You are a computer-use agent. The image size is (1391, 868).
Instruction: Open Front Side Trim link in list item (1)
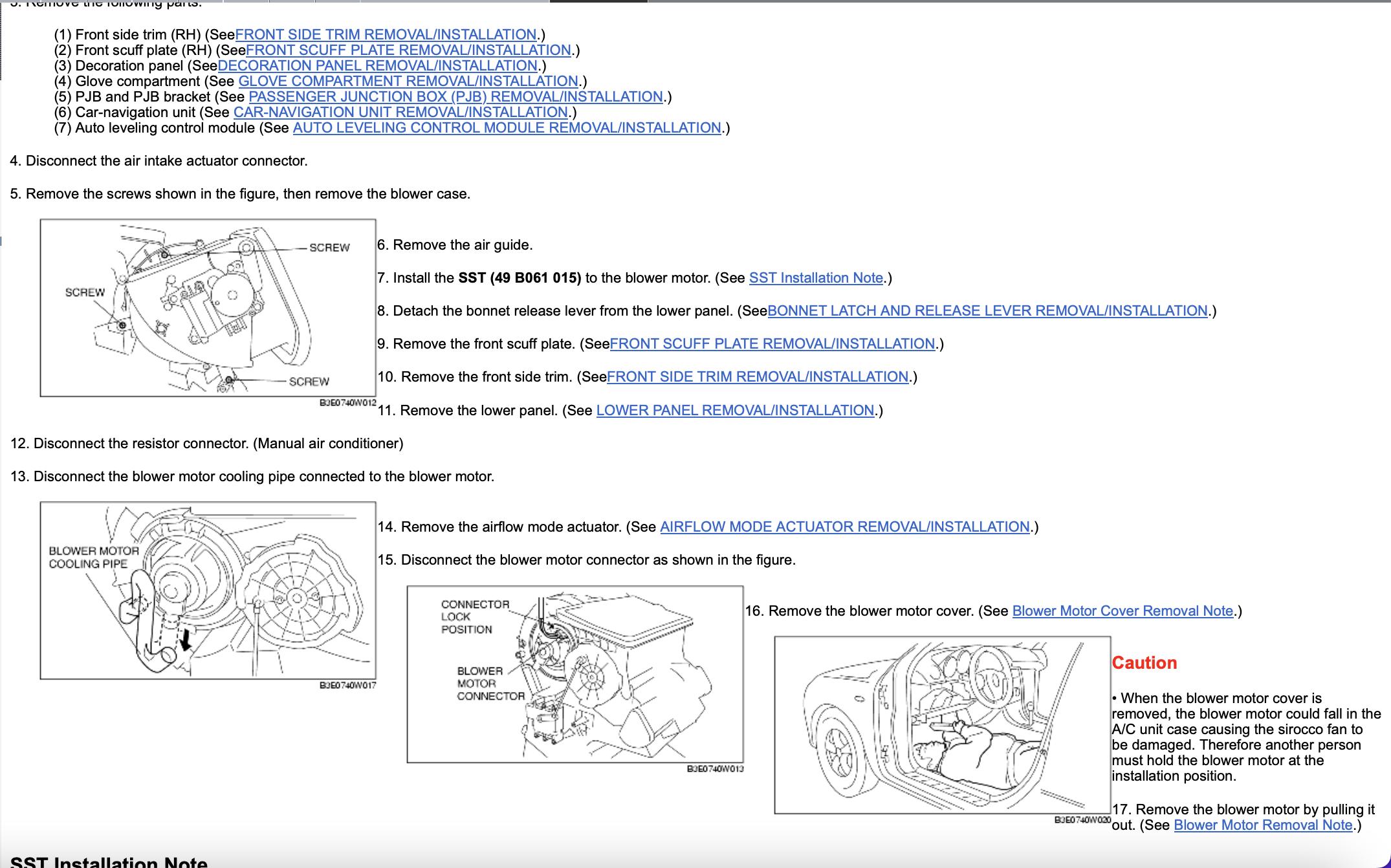click(386, 35)
